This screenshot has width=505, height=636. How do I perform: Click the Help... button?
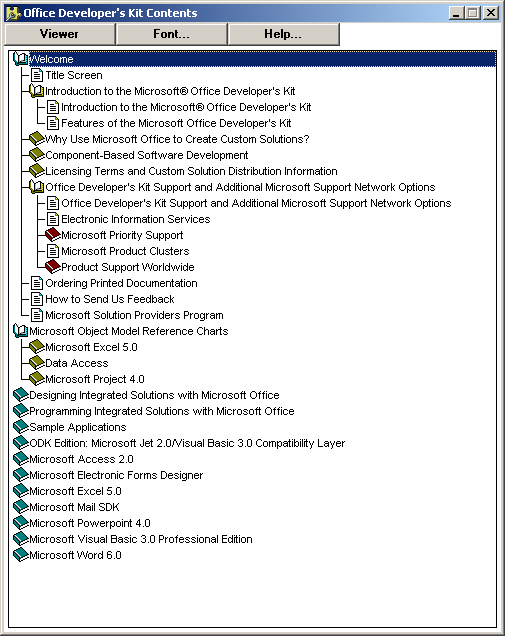coord(284,34)
